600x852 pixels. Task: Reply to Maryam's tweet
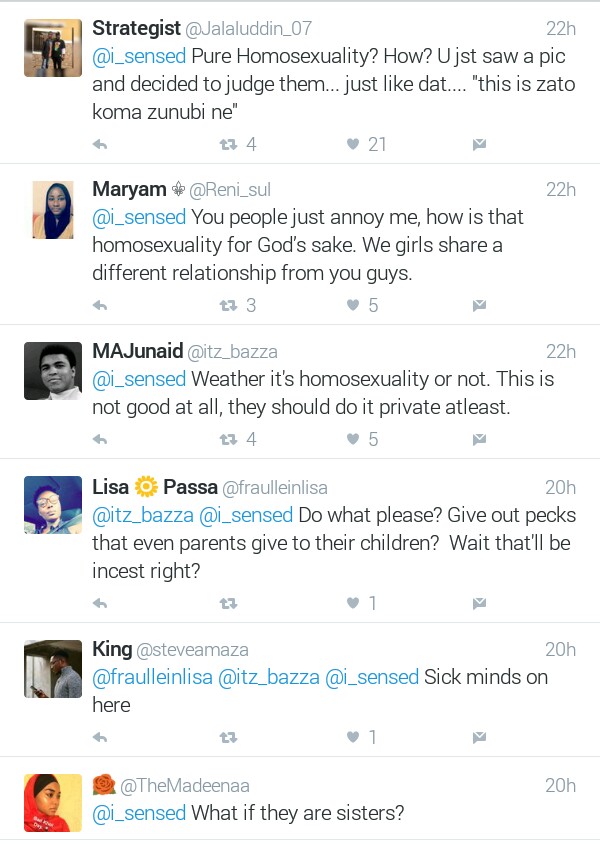coord(100,306)
